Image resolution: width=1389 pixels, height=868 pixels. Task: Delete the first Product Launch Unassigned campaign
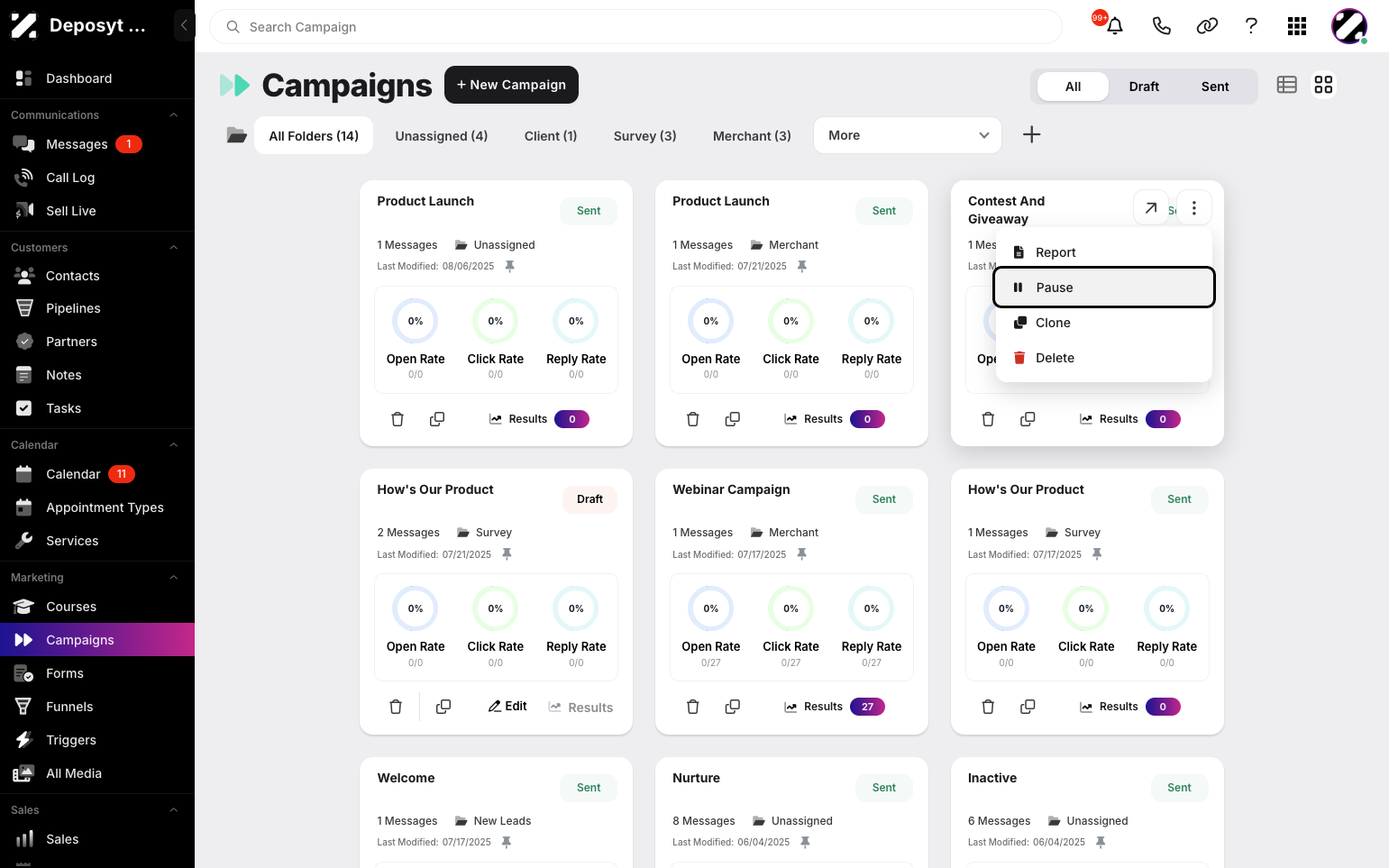pyautogui.click(x=398, y=419)
